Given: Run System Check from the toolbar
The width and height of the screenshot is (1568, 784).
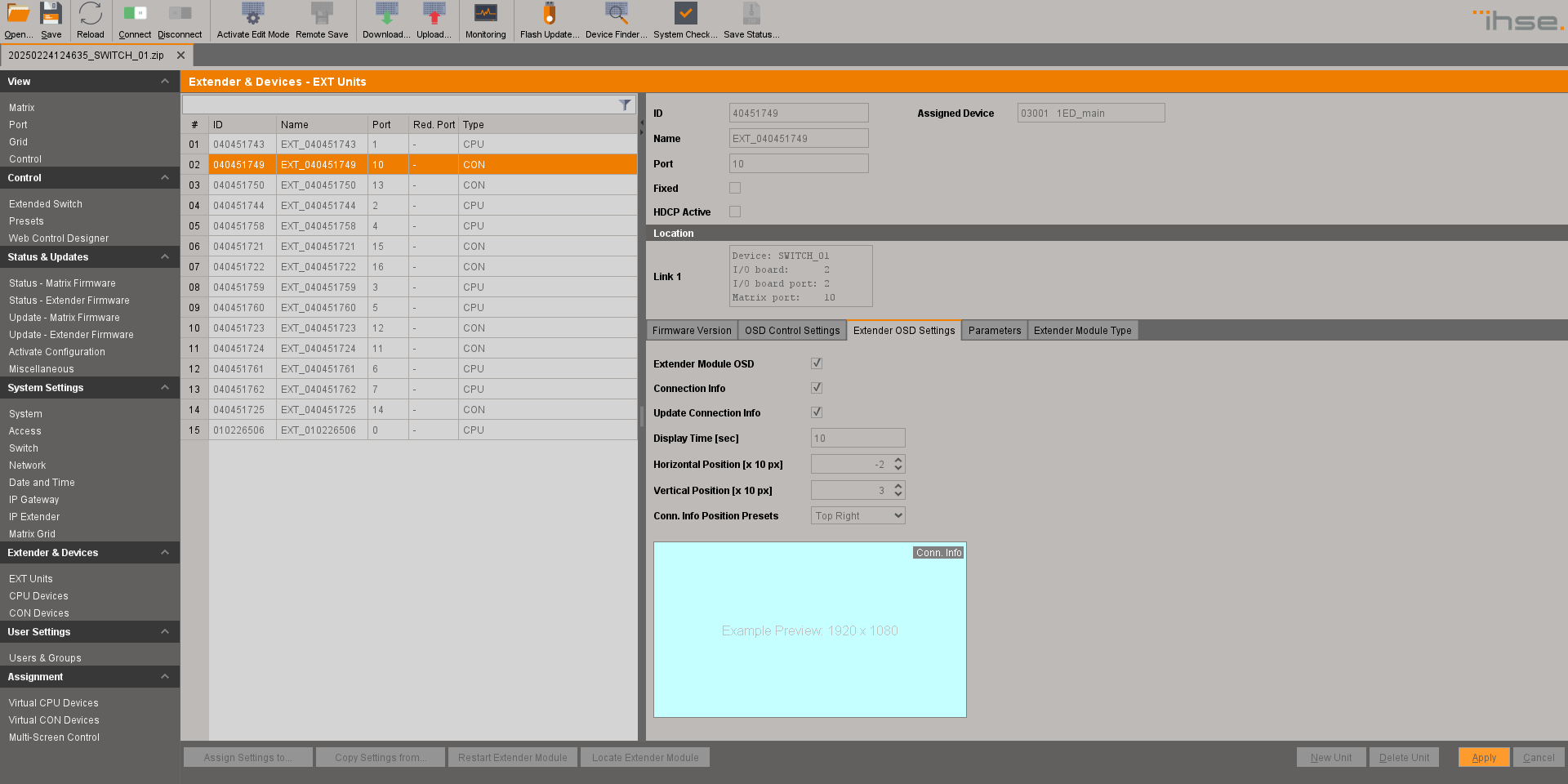Looking at the screenshot, I should [685, 15].
